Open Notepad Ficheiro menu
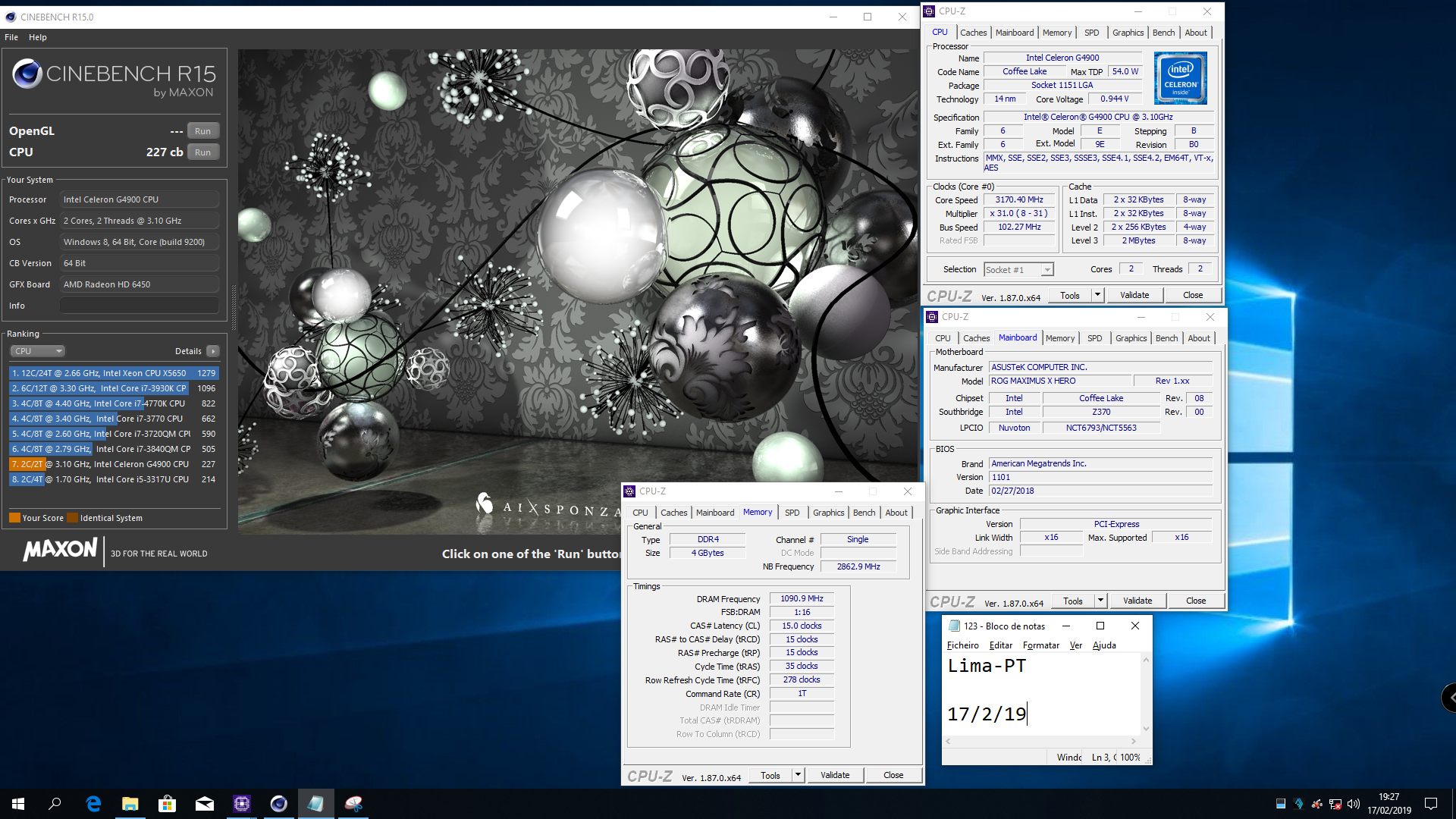 click(x=963, y=645)
